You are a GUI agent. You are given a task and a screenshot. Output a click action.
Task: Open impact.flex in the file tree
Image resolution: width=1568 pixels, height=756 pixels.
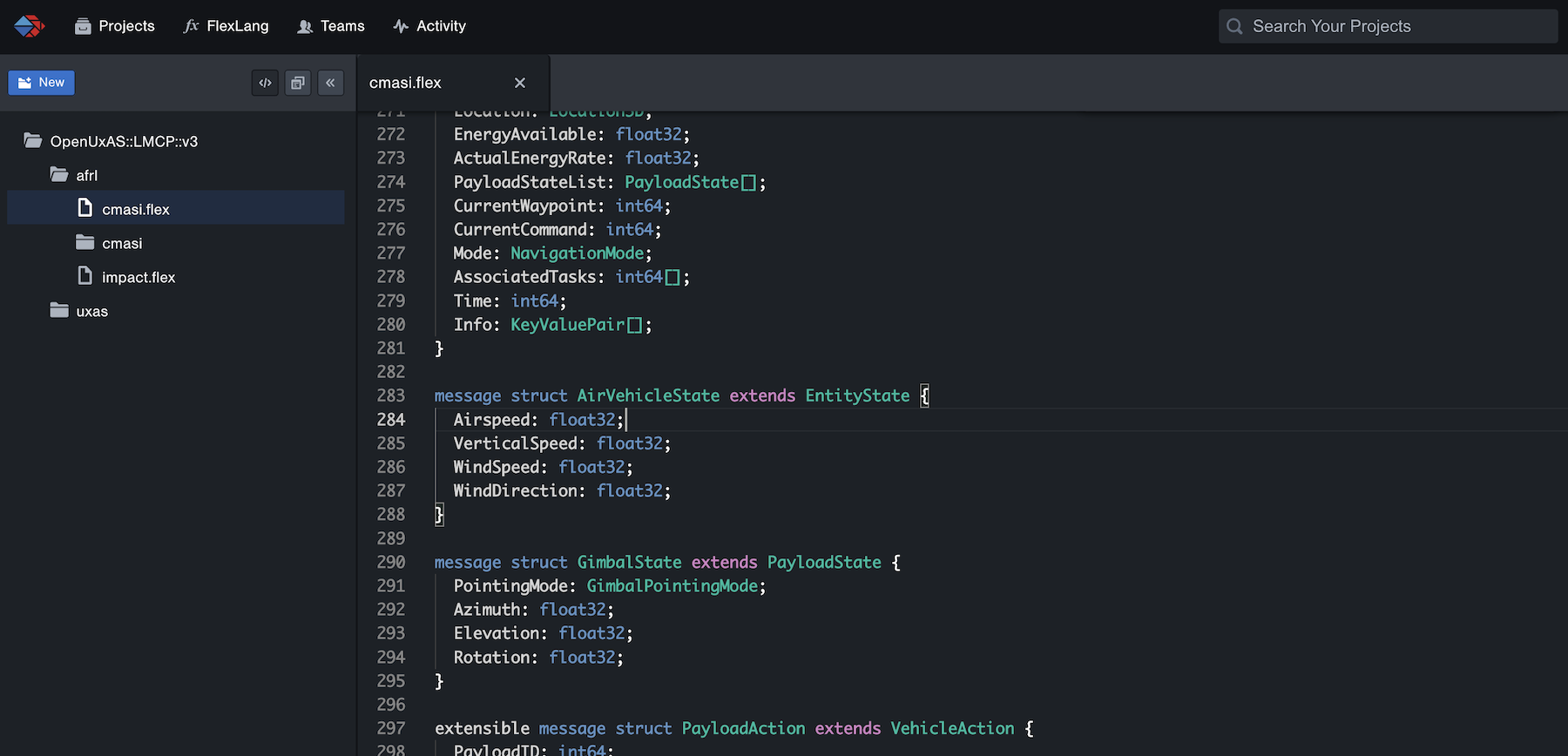(x=126, y=277)
